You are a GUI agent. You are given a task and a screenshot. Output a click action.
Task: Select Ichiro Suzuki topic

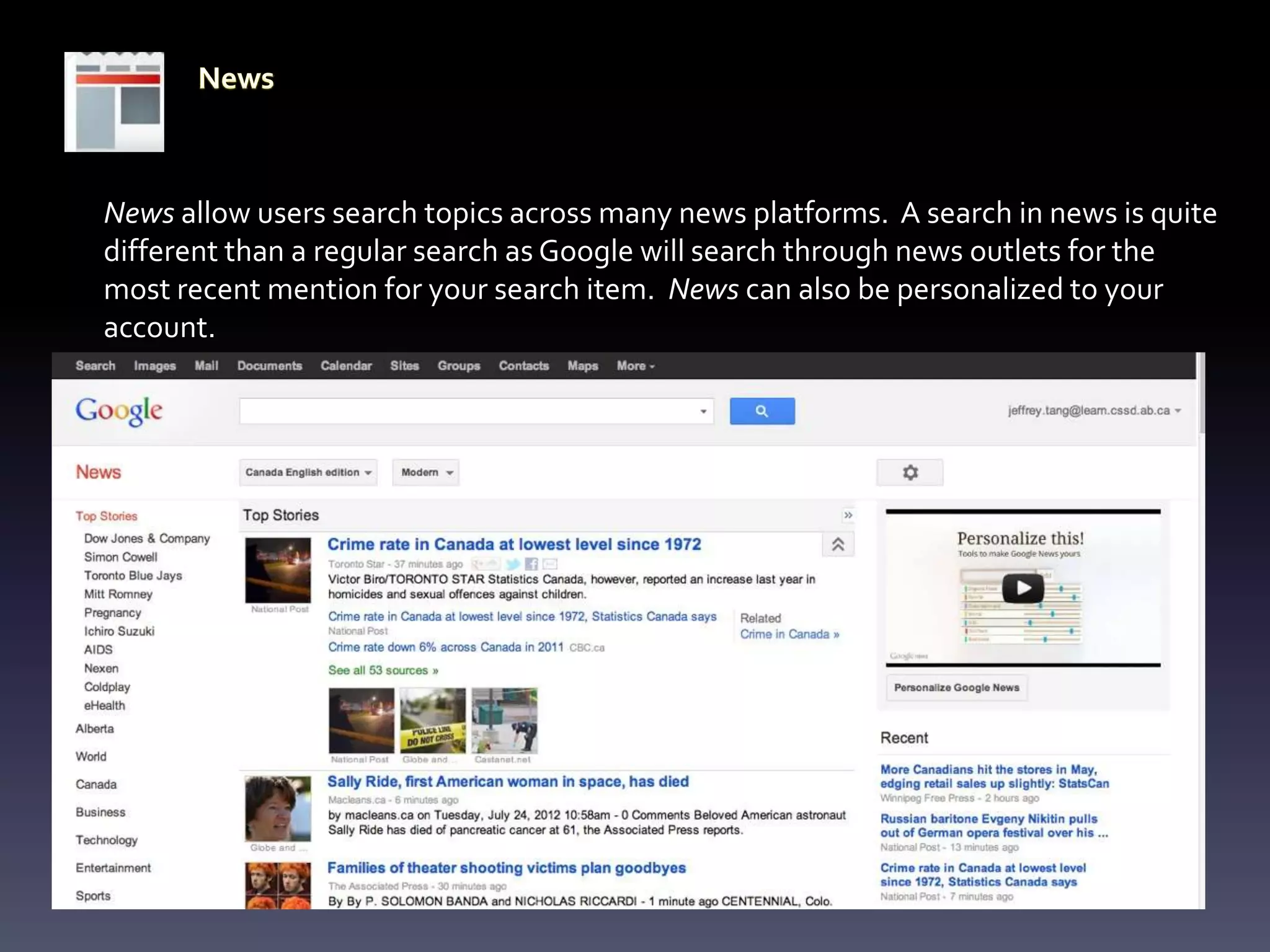coord(119,631)
